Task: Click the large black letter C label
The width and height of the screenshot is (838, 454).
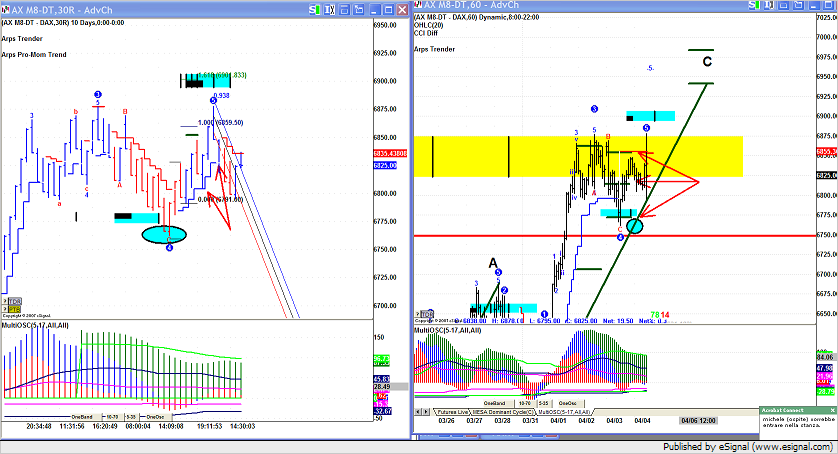Action: (x=707, y=62)
